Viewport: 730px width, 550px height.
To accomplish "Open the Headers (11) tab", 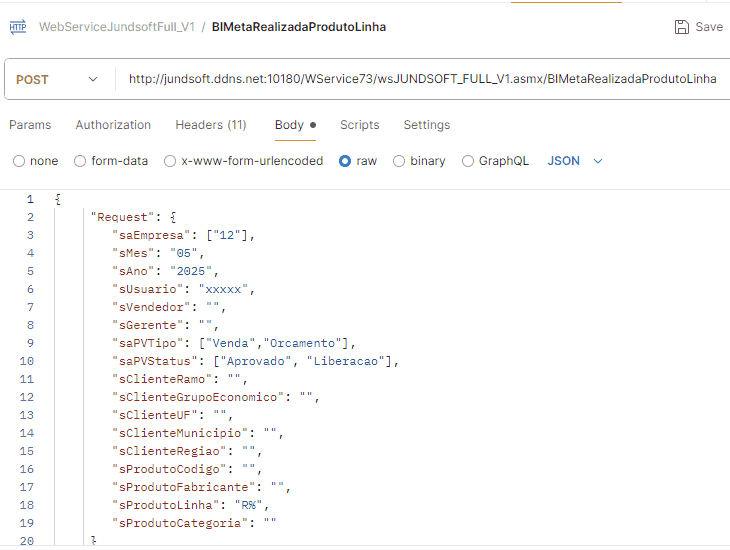I will click(x=210, y=125).
